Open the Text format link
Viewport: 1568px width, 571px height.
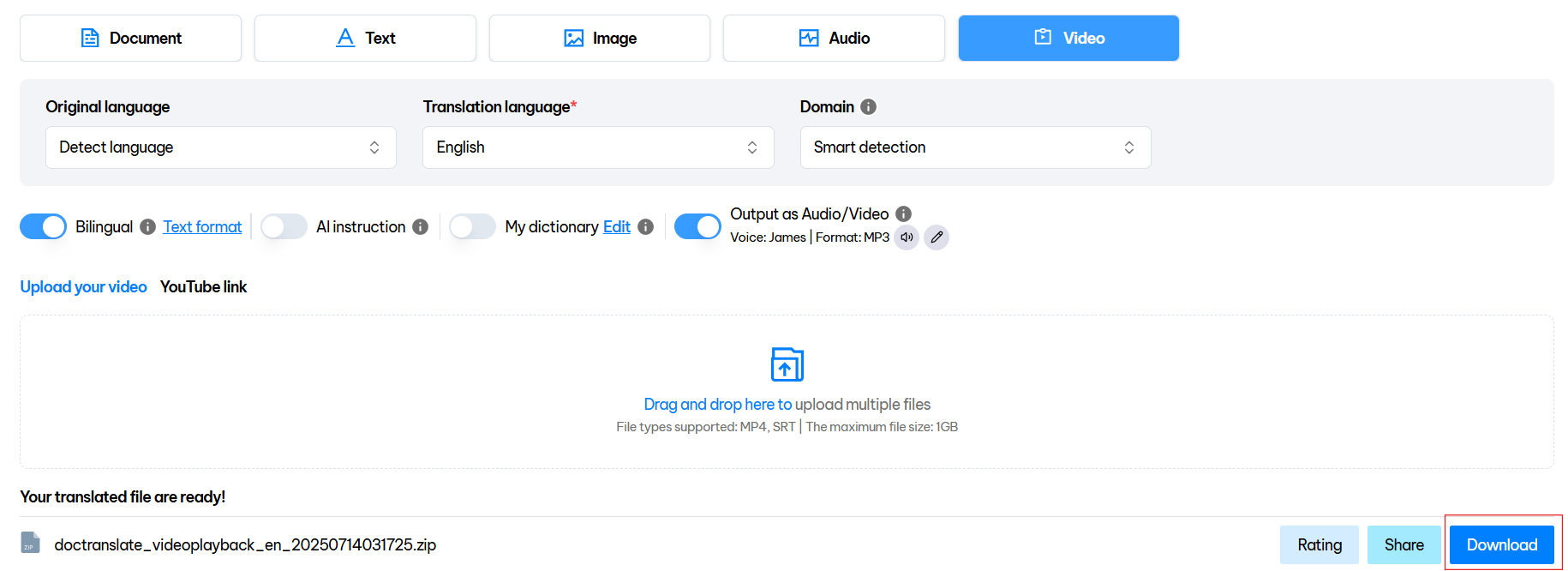[x=202, y=227]
